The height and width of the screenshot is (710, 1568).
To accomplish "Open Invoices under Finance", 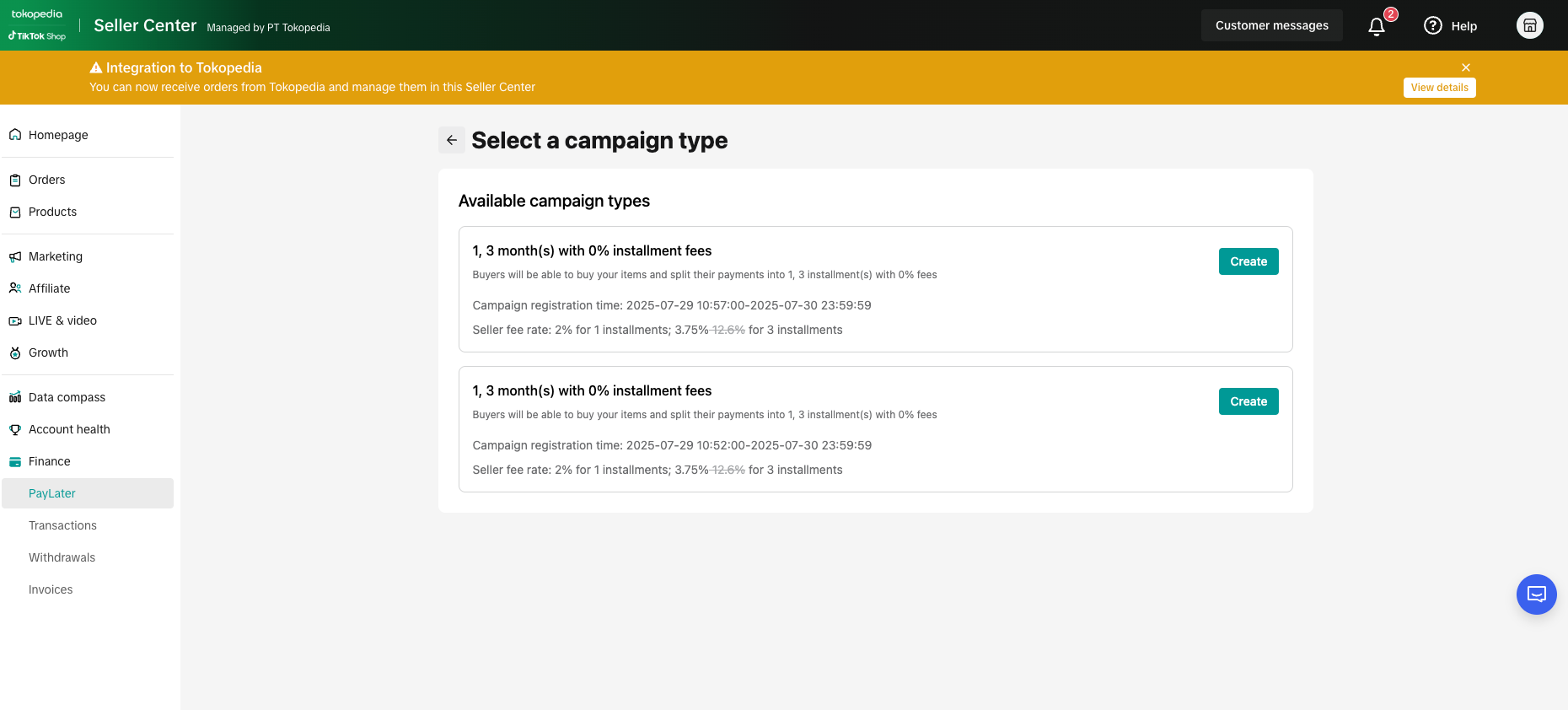I will (x=51, y=589).
